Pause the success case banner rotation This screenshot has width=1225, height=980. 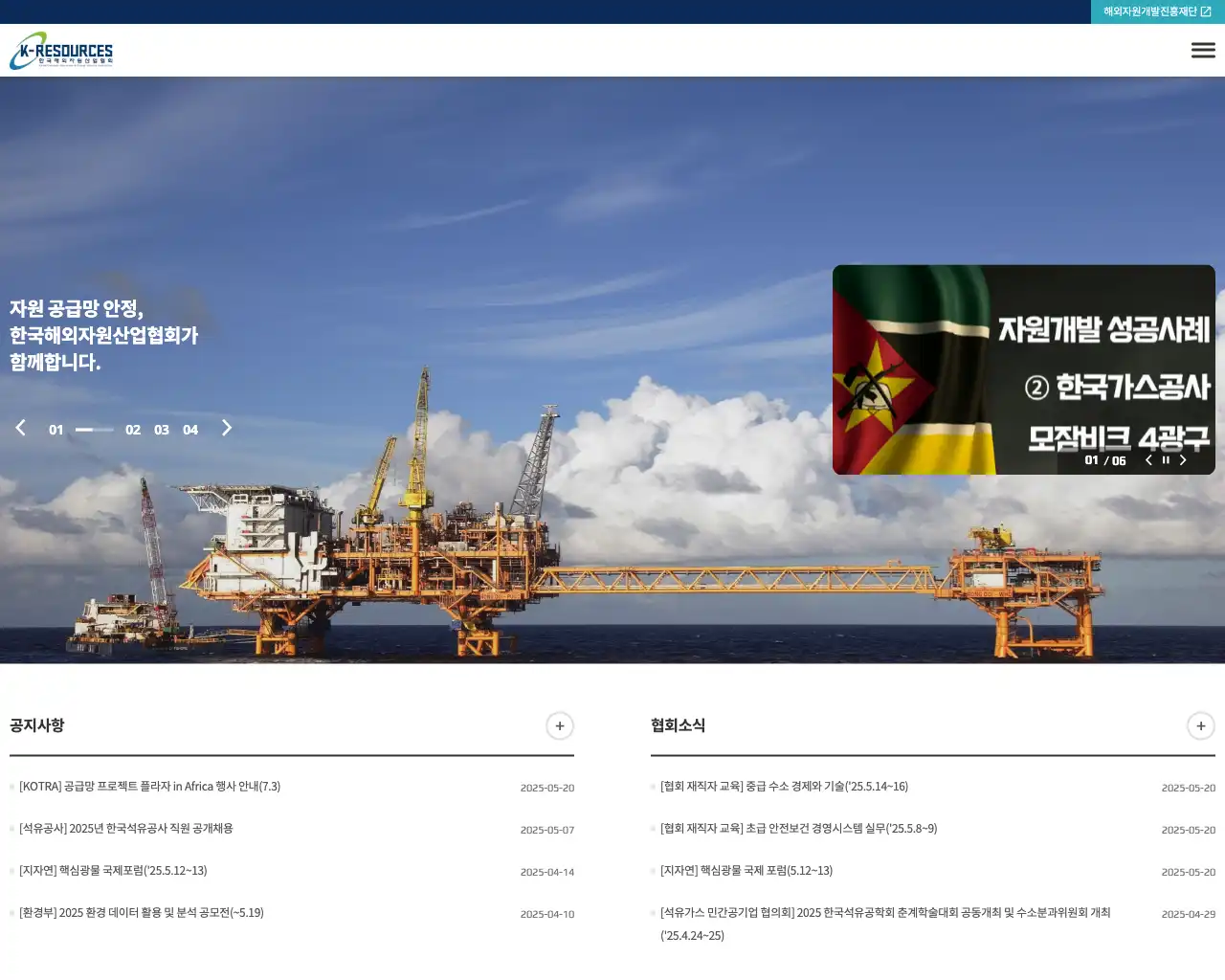[x=1166, y=460]
